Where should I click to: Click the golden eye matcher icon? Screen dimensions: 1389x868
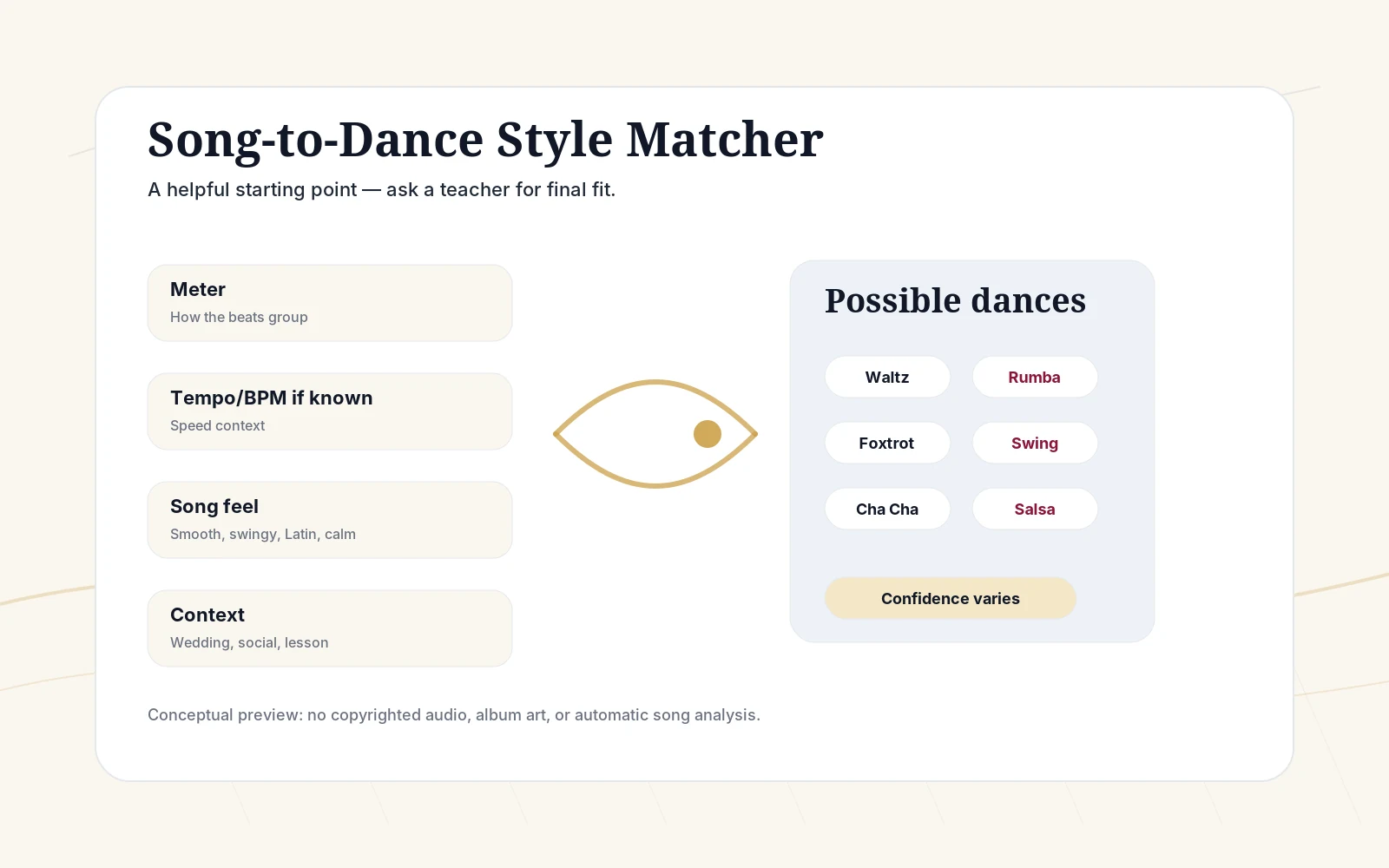click(655, 434)
